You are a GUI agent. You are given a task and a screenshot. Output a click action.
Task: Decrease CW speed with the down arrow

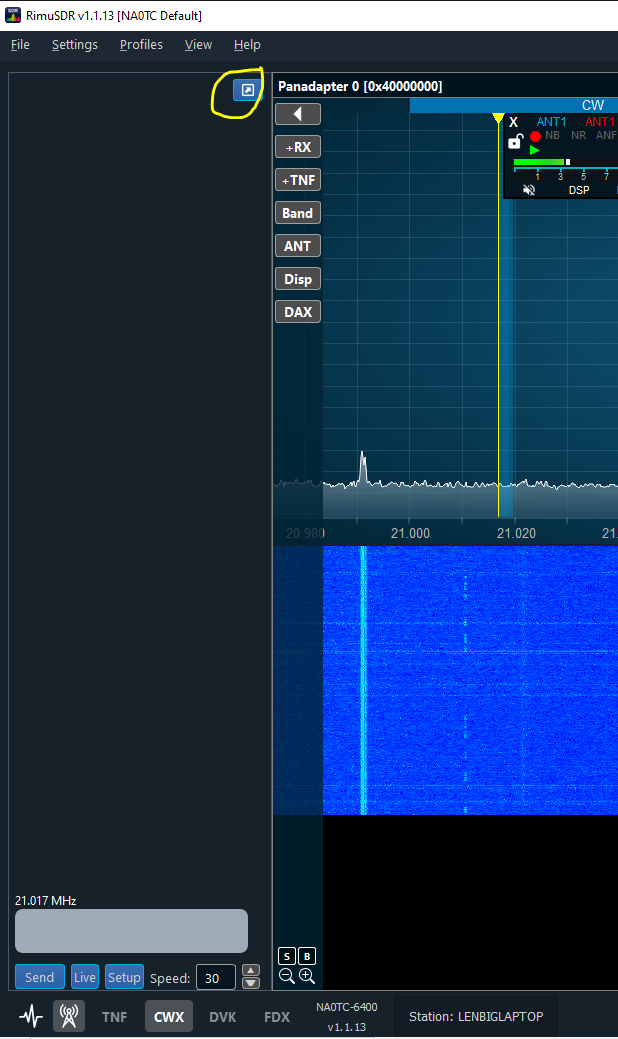(x=251, y=983)
